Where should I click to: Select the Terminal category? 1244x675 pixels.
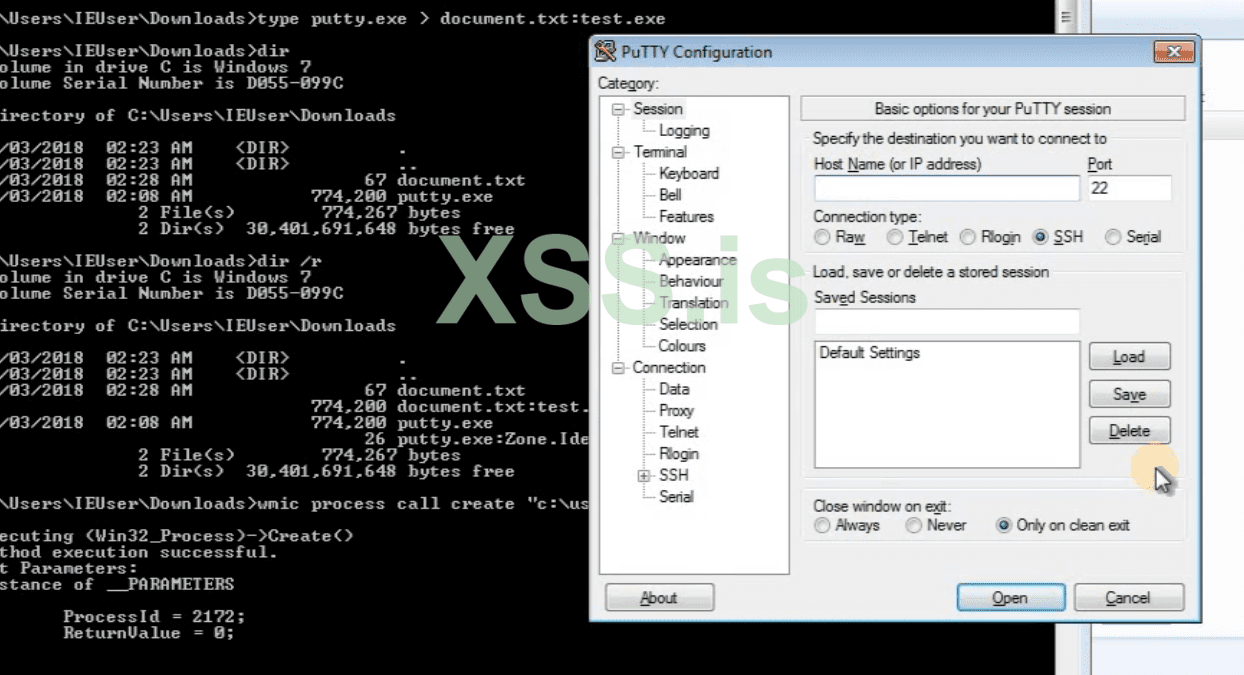(660, 152)
